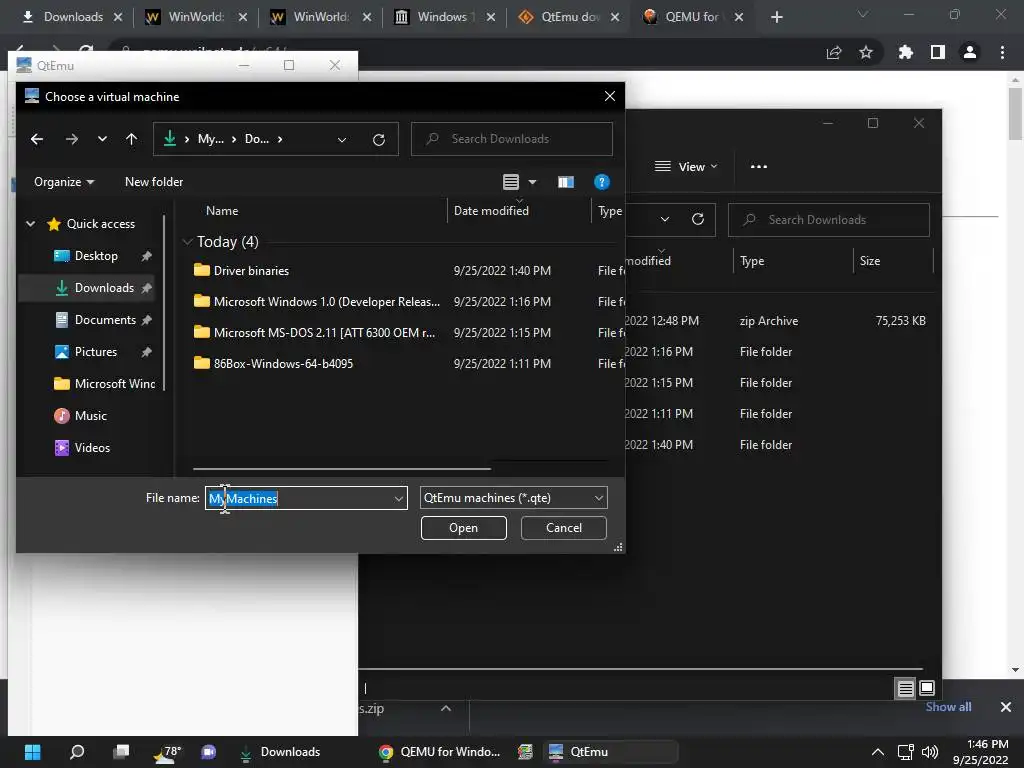
Task: Expand the address path dropdown in dialog
Action: click(342, 140)
